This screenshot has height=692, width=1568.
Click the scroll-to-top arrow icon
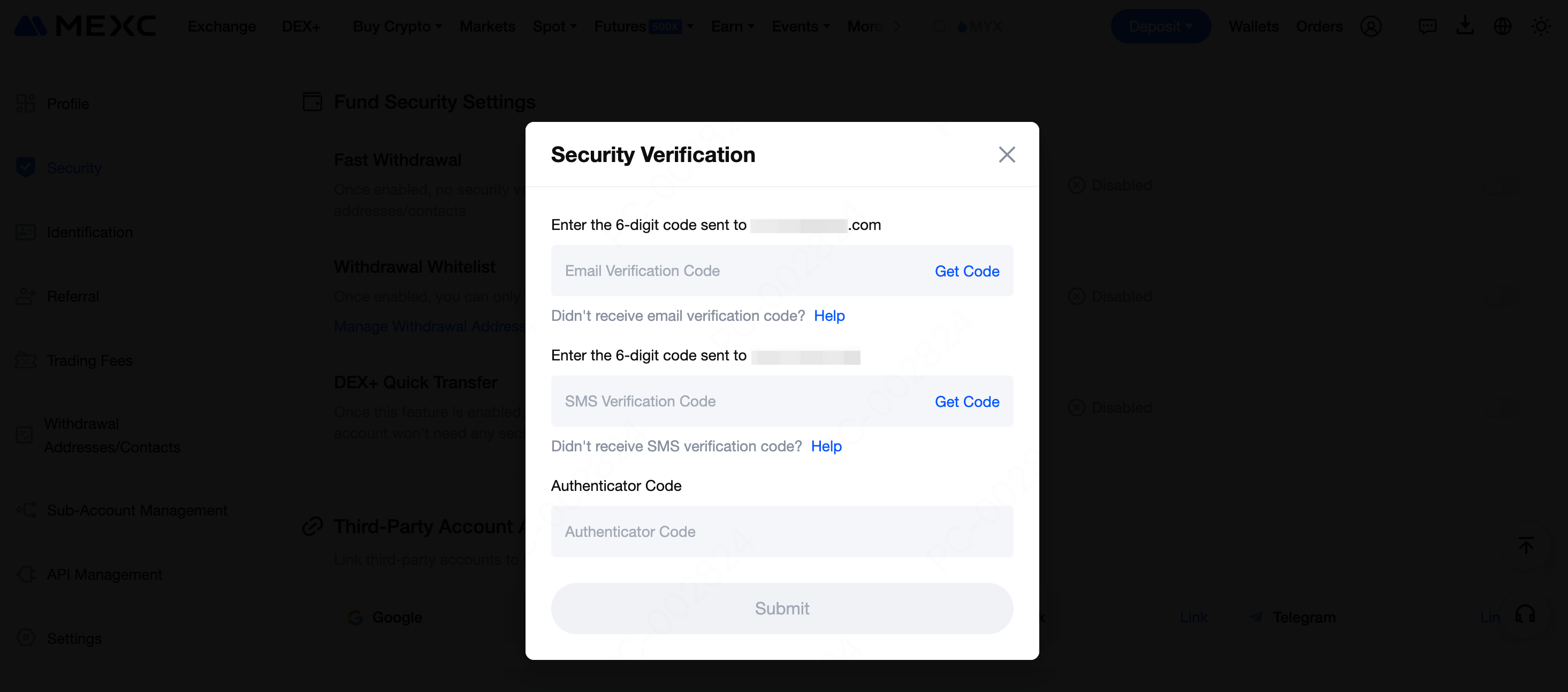1526,545
